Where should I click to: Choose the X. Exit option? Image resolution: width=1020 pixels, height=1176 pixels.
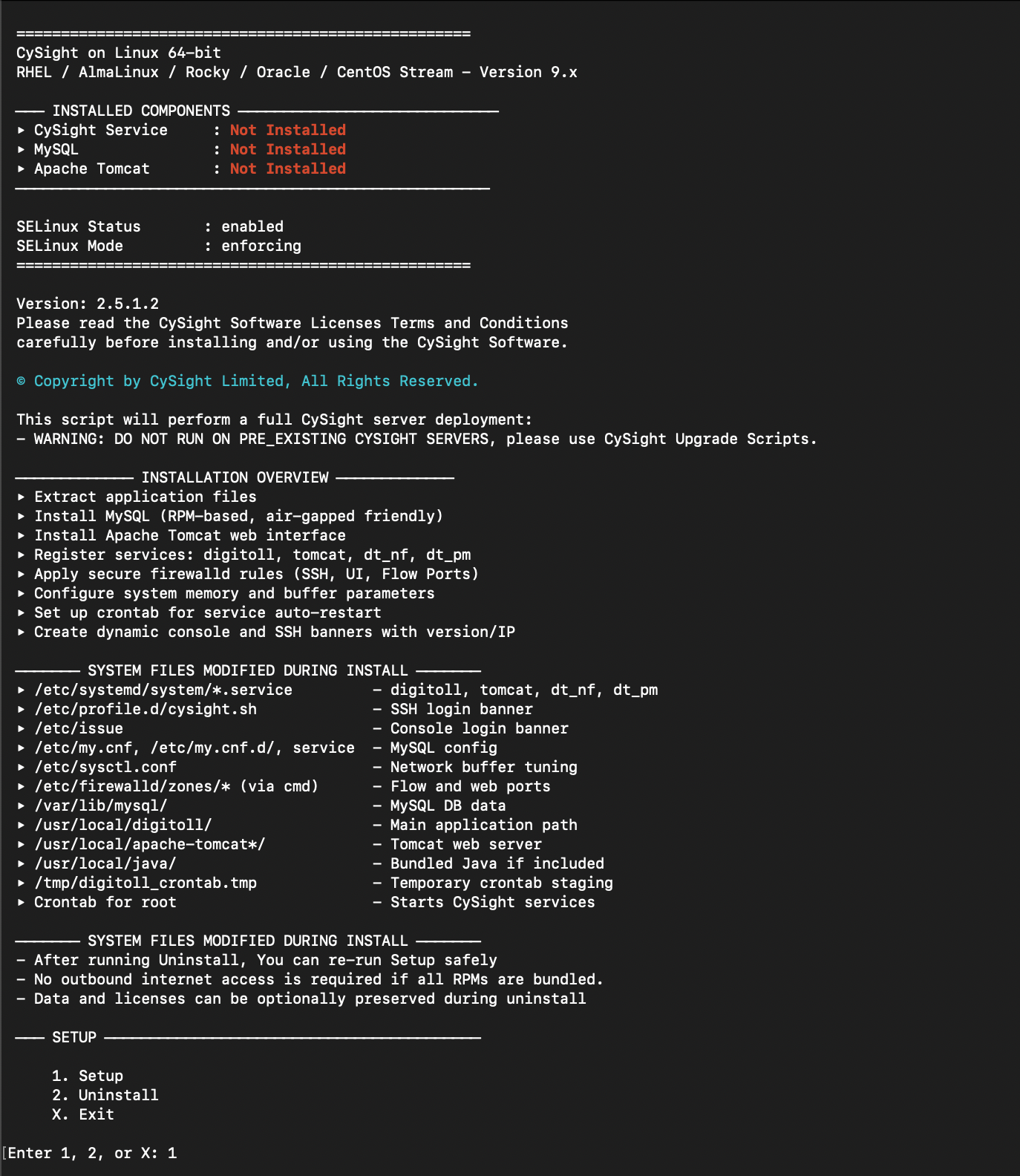83,1114
